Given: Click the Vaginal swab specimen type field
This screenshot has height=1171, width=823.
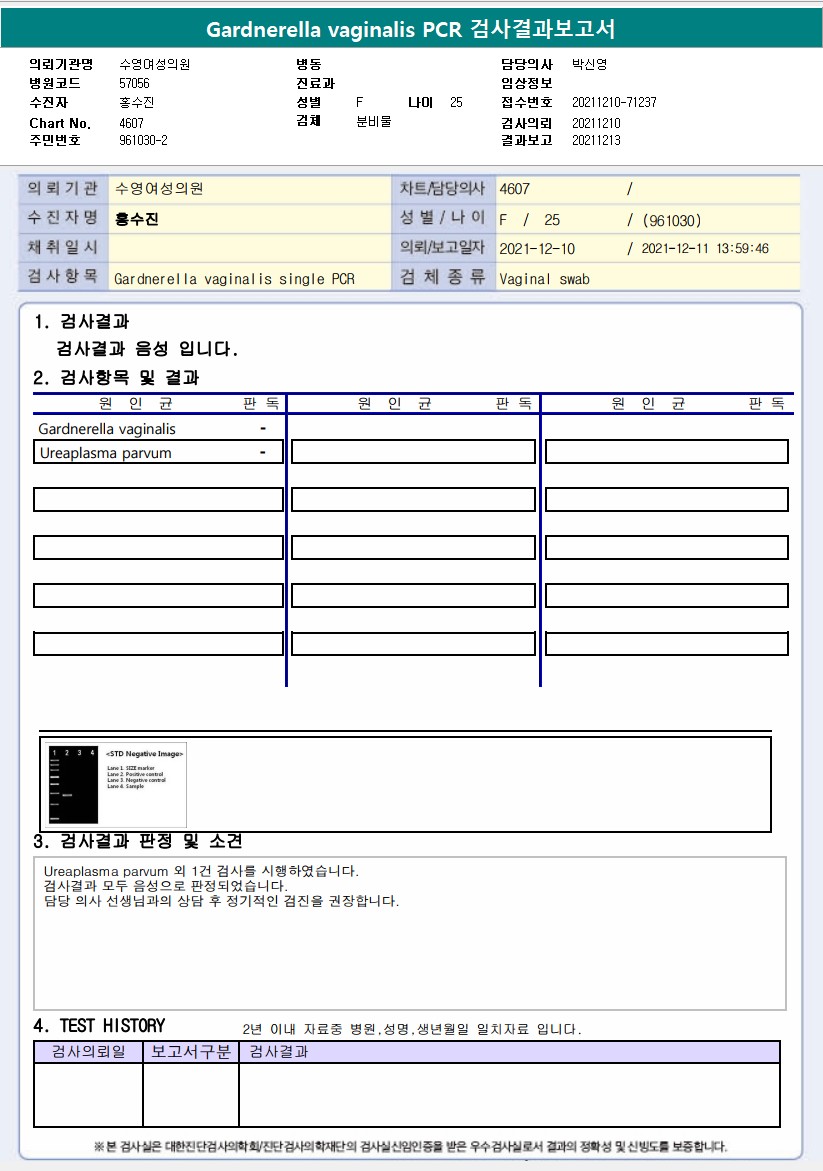Looking at the screenshot, I should pos(647,278).
